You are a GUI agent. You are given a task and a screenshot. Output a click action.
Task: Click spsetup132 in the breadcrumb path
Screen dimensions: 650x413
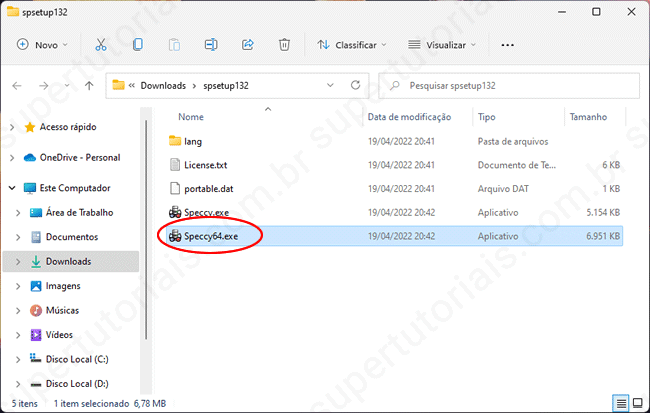226,85
